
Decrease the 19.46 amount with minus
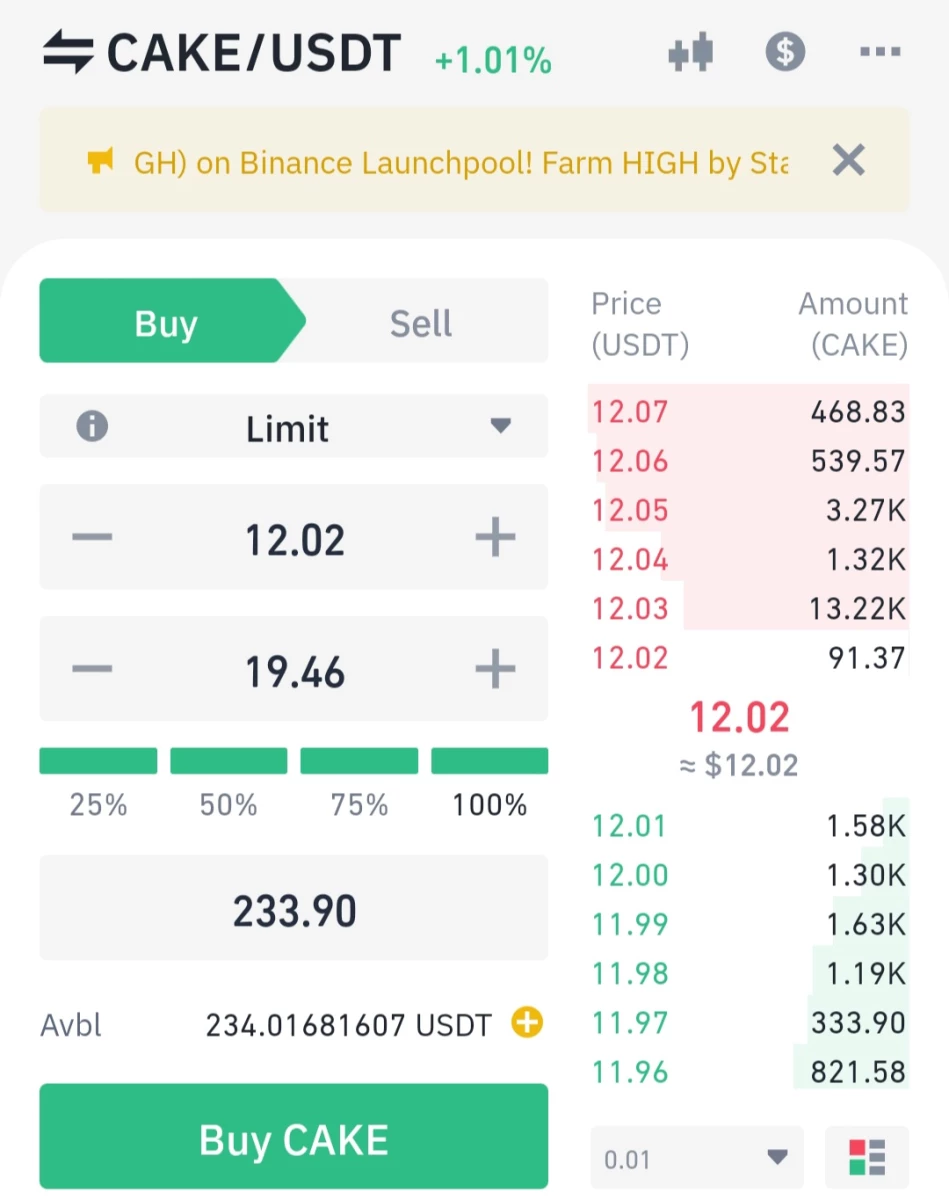92,669
